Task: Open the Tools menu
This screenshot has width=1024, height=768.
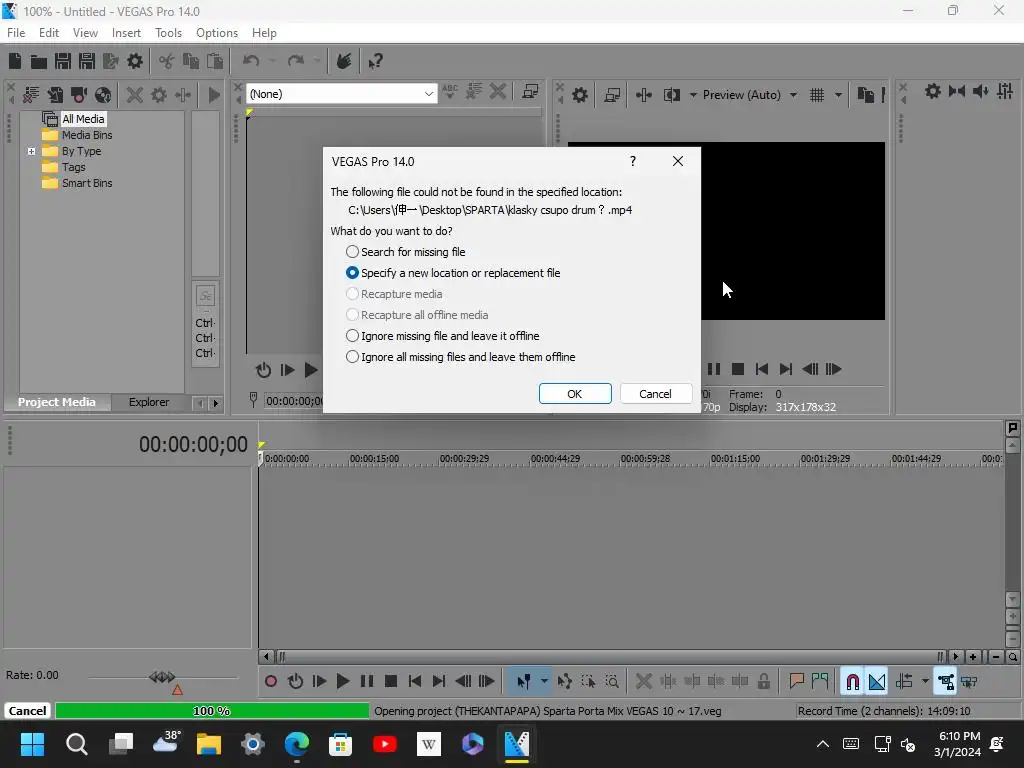Action: pos(168,33)
